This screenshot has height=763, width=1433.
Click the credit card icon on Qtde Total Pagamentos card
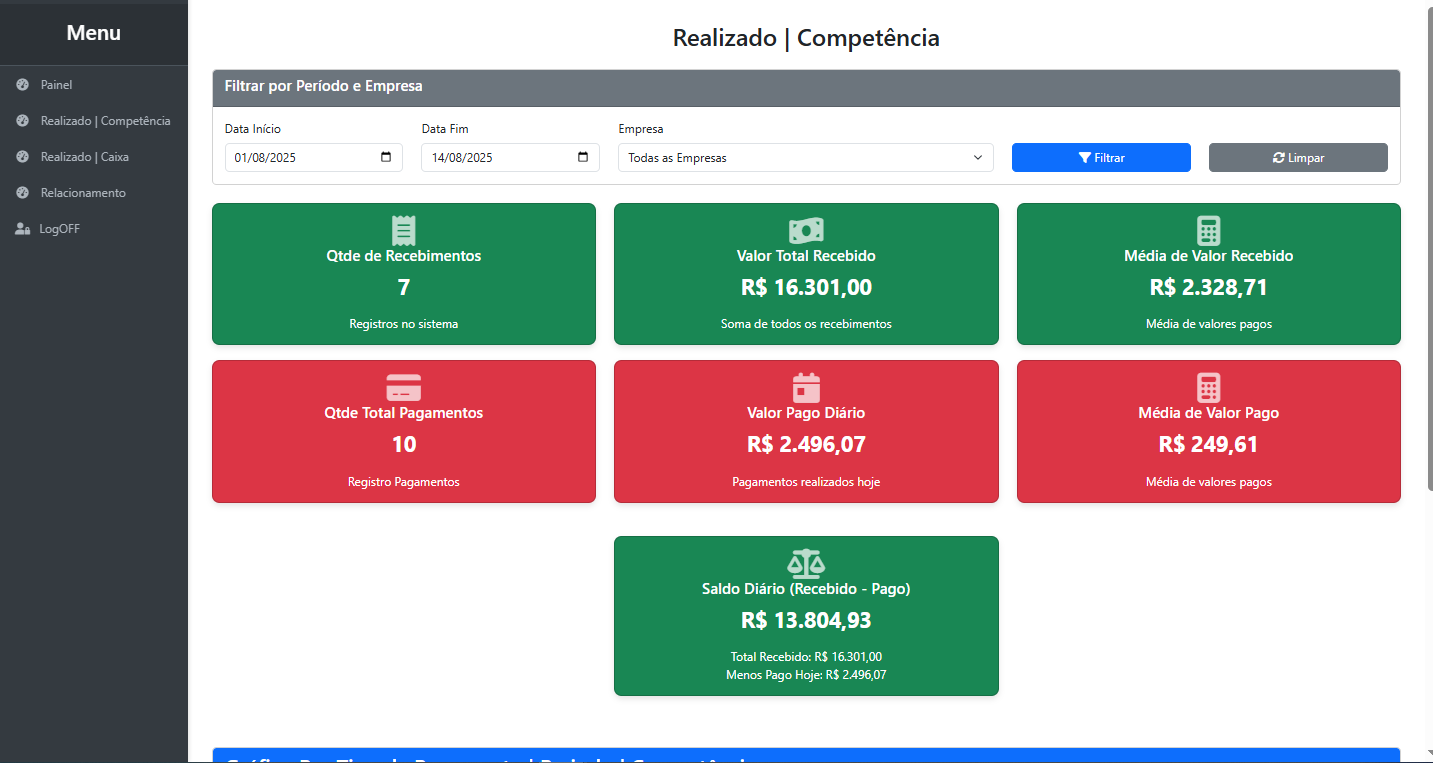click(x=403, y=386)
